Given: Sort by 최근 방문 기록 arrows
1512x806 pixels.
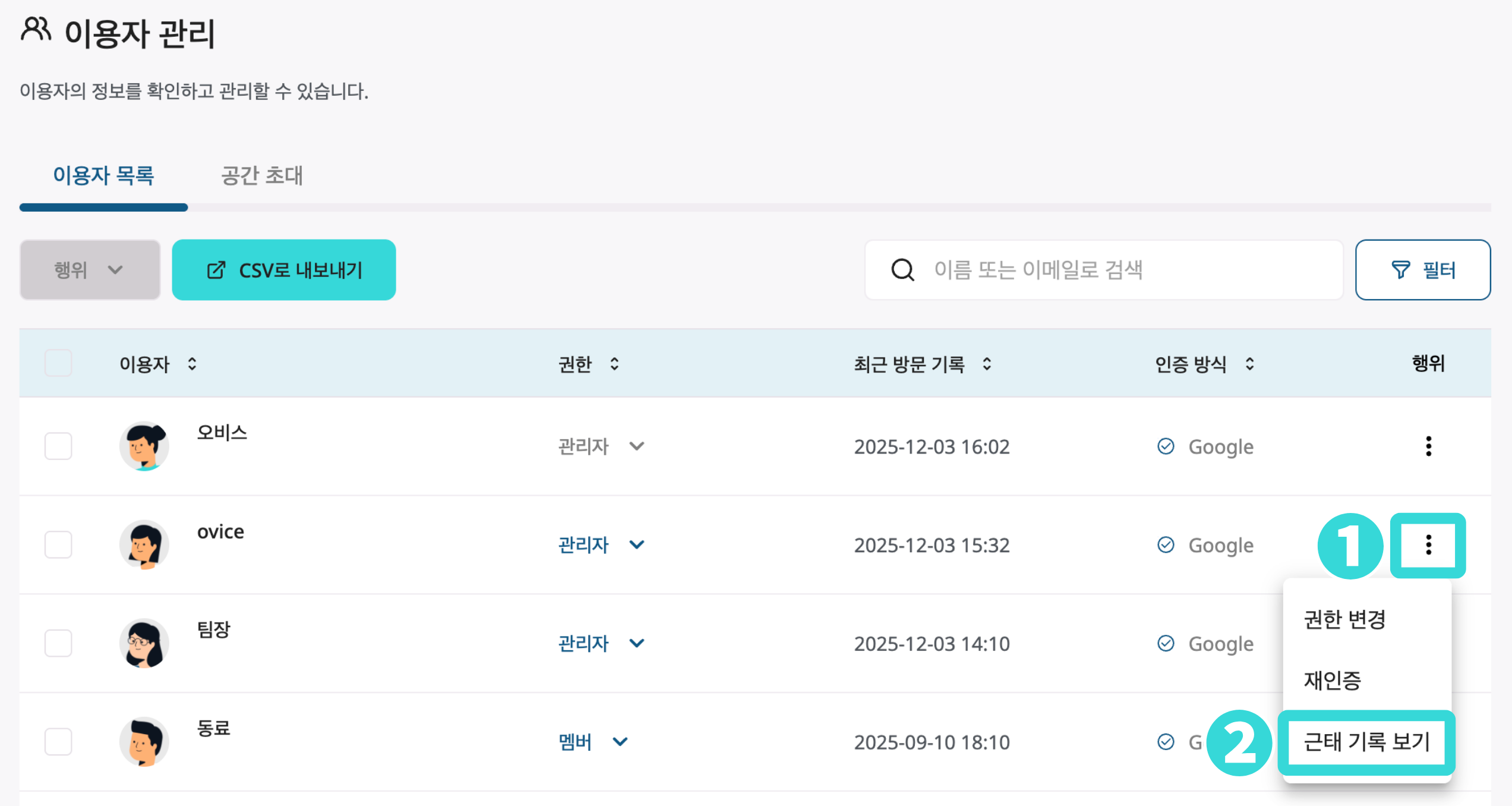Looking at the screenshot, I should tap(987, 364).
